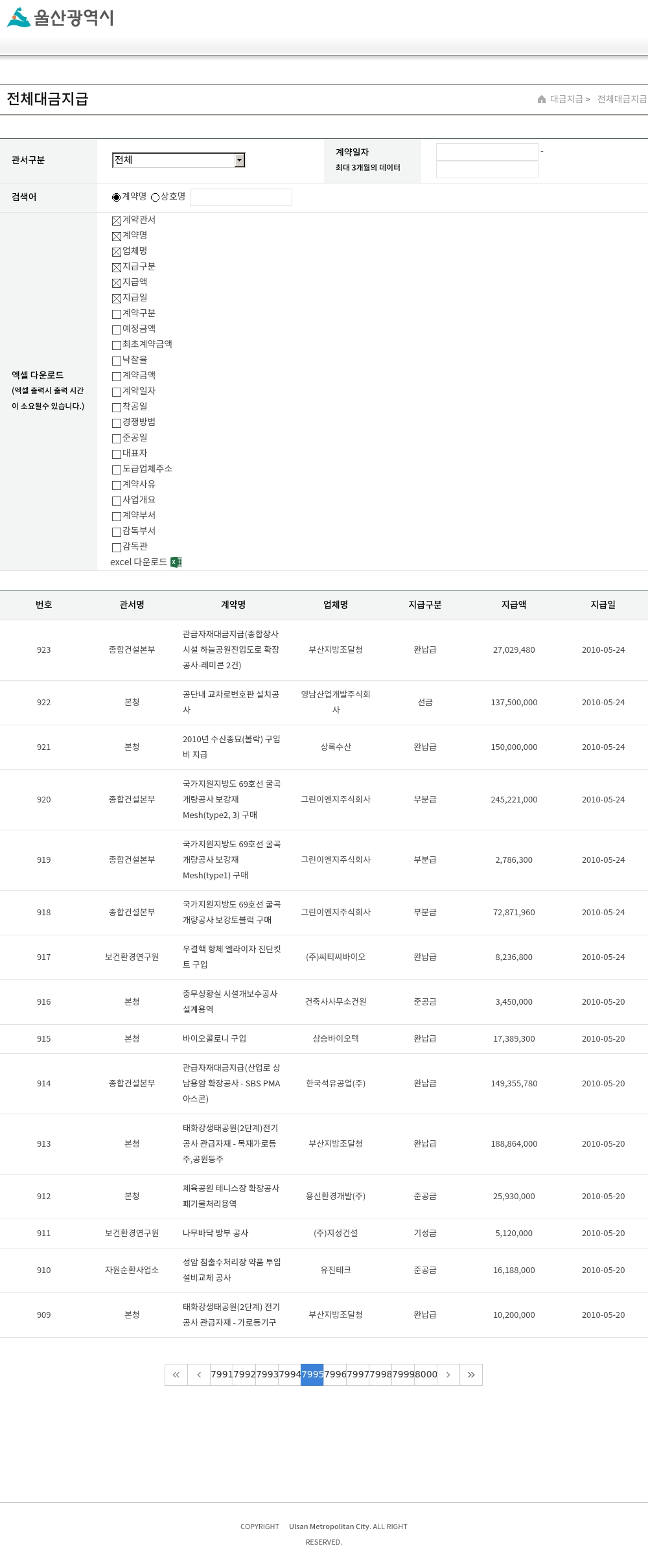The image size is (648, 1568).
Task: Click the contract start date field
Action: pos(487,152)
